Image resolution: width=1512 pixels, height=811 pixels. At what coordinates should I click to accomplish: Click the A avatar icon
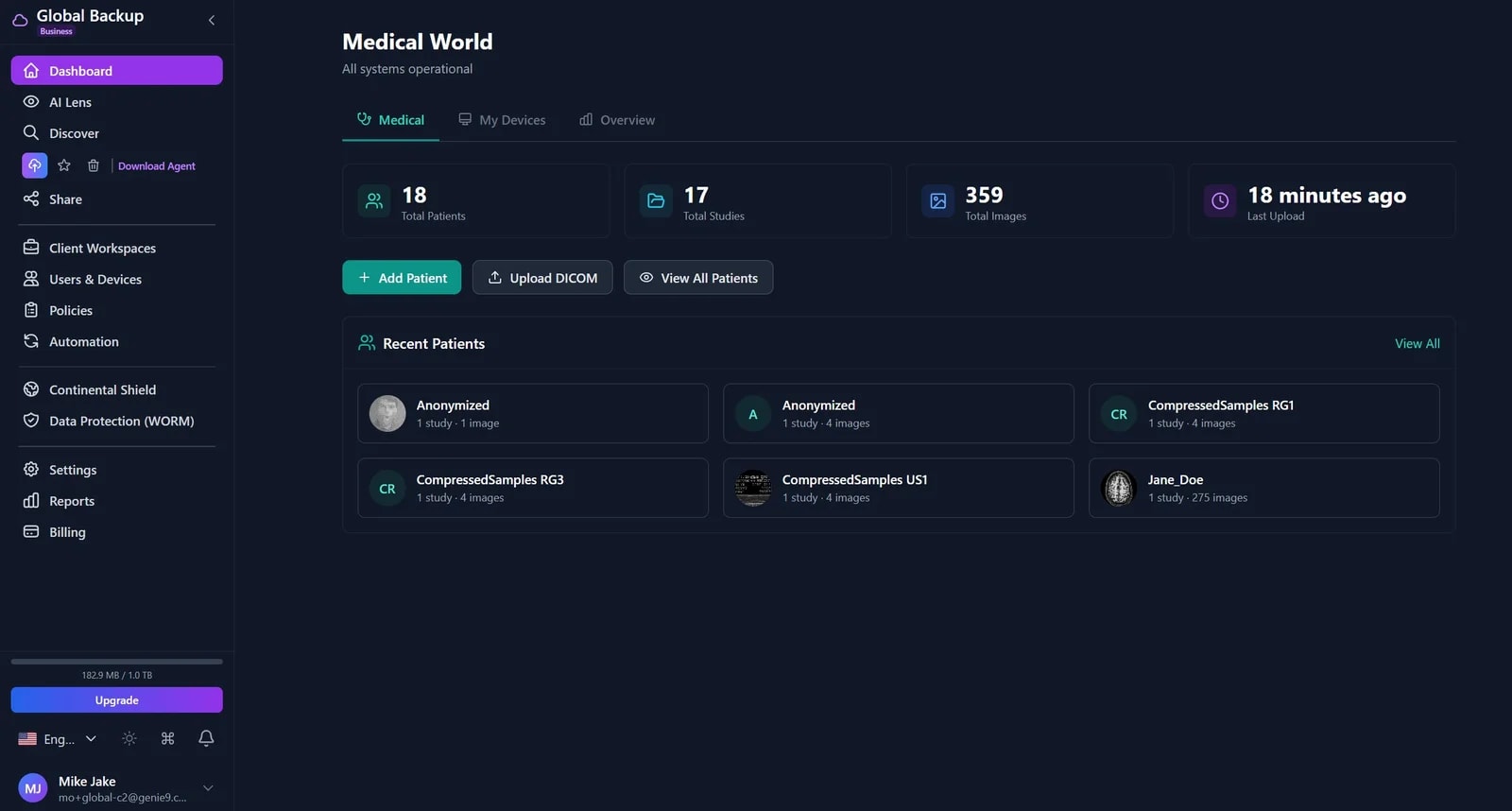753,414
